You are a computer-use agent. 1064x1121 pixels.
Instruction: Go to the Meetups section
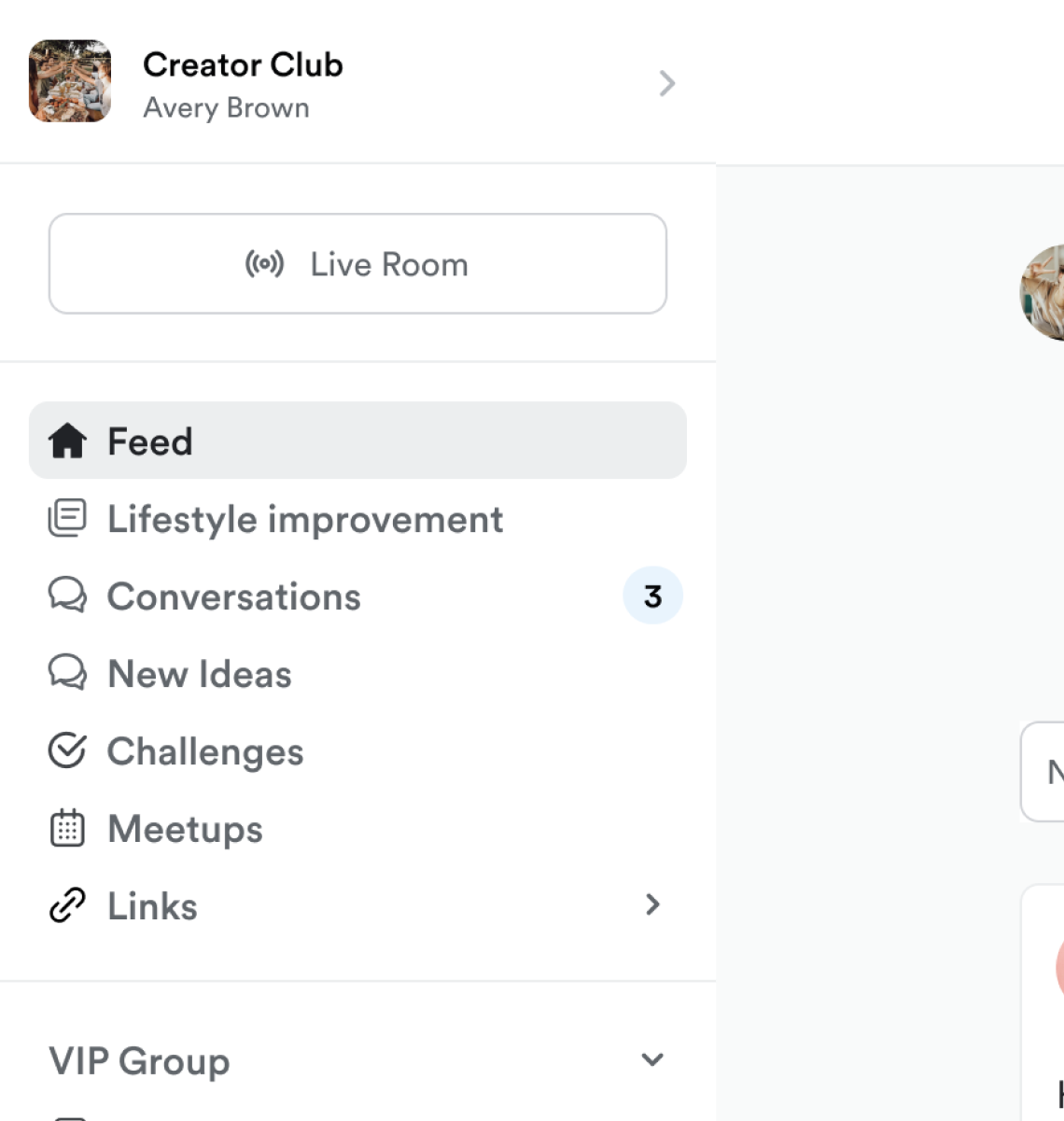tap(185, 829)
